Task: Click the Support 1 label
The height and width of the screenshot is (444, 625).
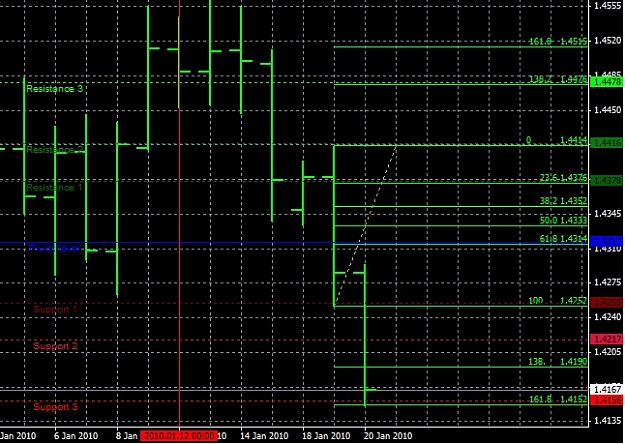Action: pos(55,309)
